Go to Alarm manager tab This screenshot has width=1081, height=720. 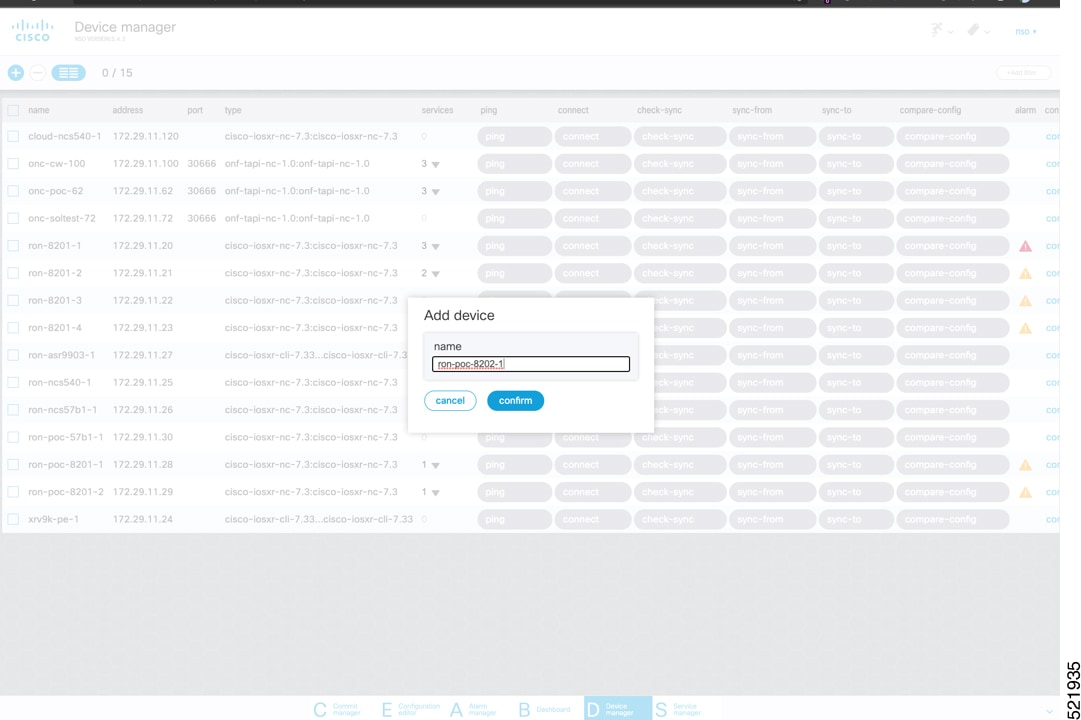pyautogui.click(x=474, y=709)
